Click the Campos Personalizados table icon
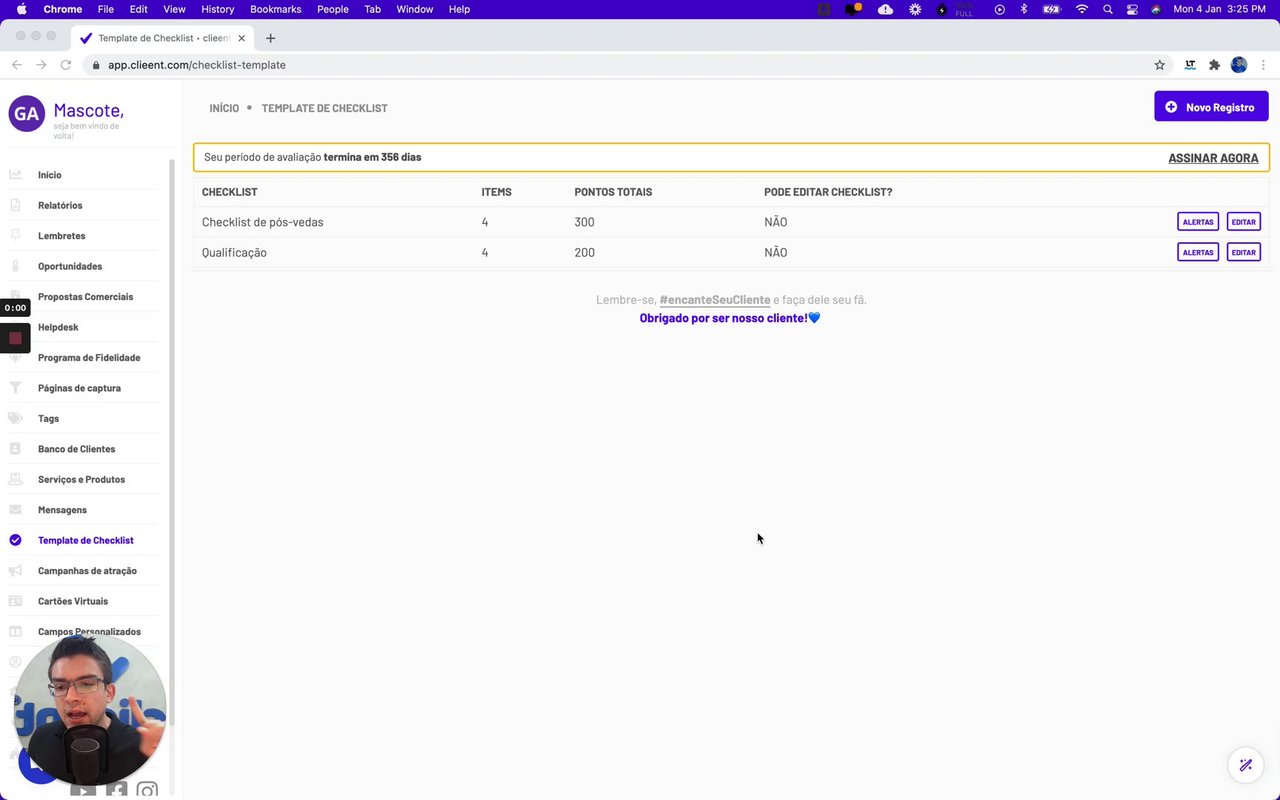The height and width of the screenshot is (800, 1280). (15, 632)
